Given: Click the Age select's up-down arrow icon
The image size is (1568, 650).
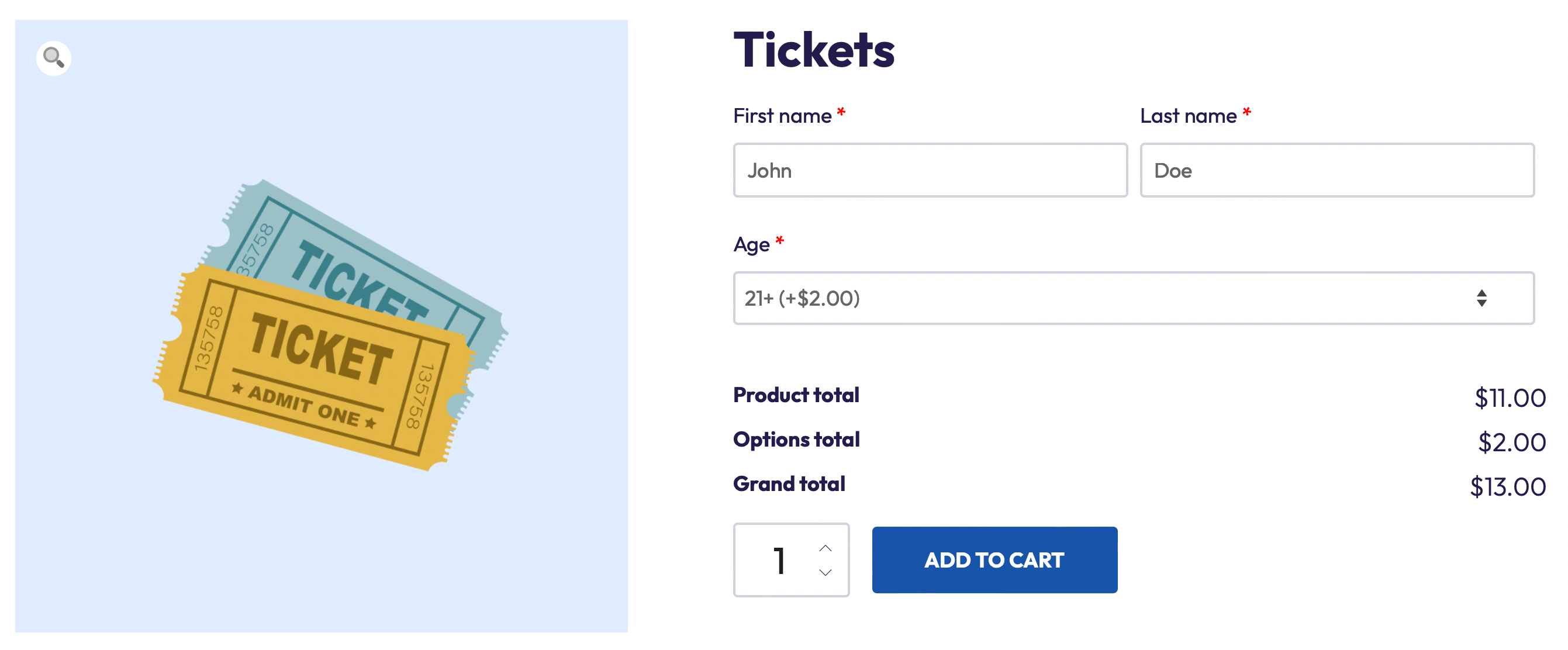Looking at the screenshot, I should pyautogui.click(x=1481, y=298).
